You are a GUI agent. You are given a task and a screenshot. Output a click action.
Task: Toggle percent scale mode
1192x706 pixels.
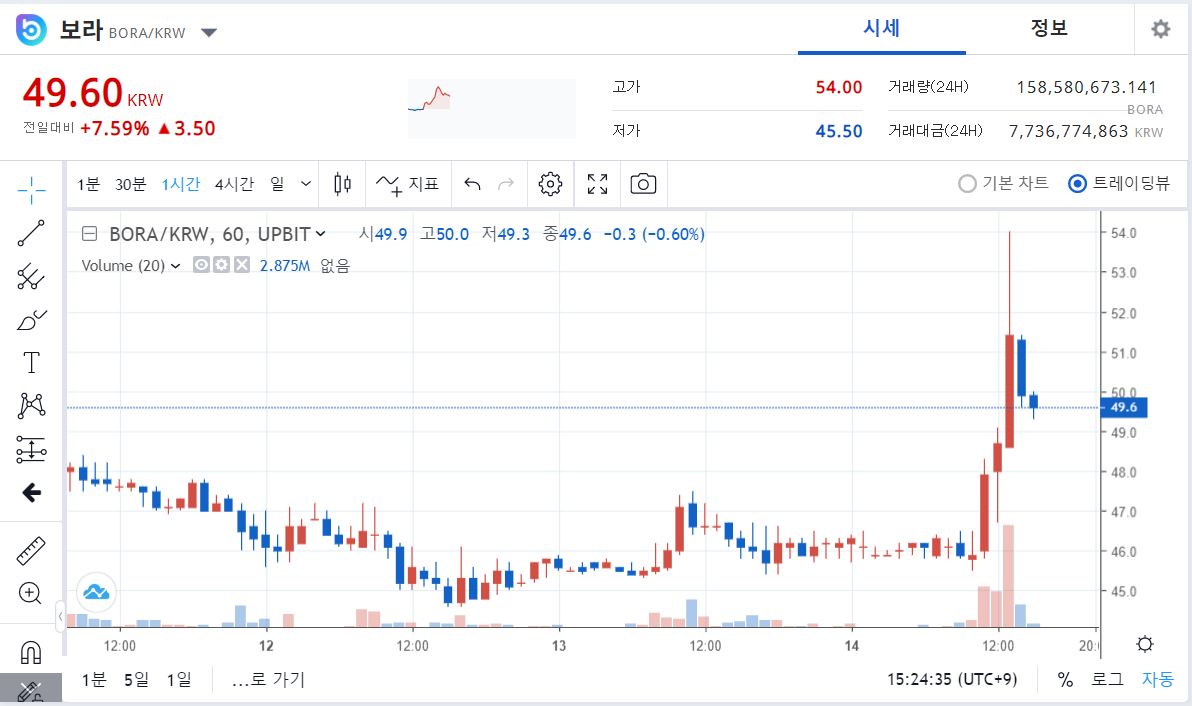click(1065, 679)
